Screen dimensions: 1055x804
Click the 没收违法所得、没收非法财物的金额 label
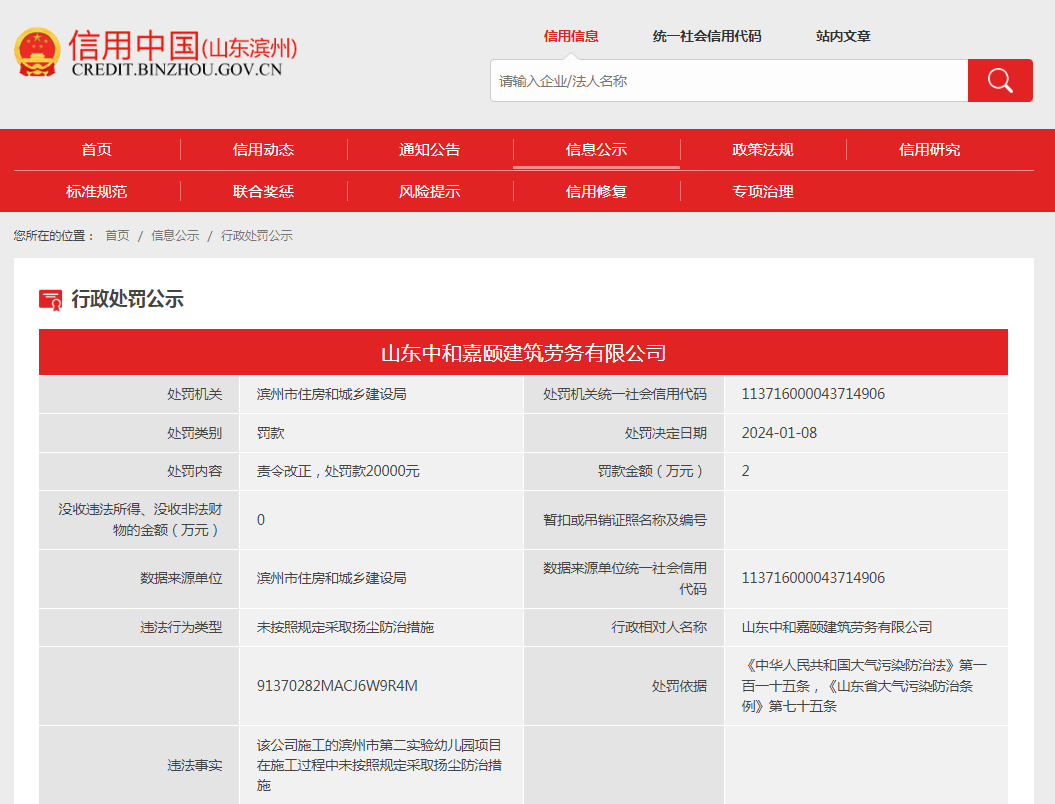(x=140, y=519)
